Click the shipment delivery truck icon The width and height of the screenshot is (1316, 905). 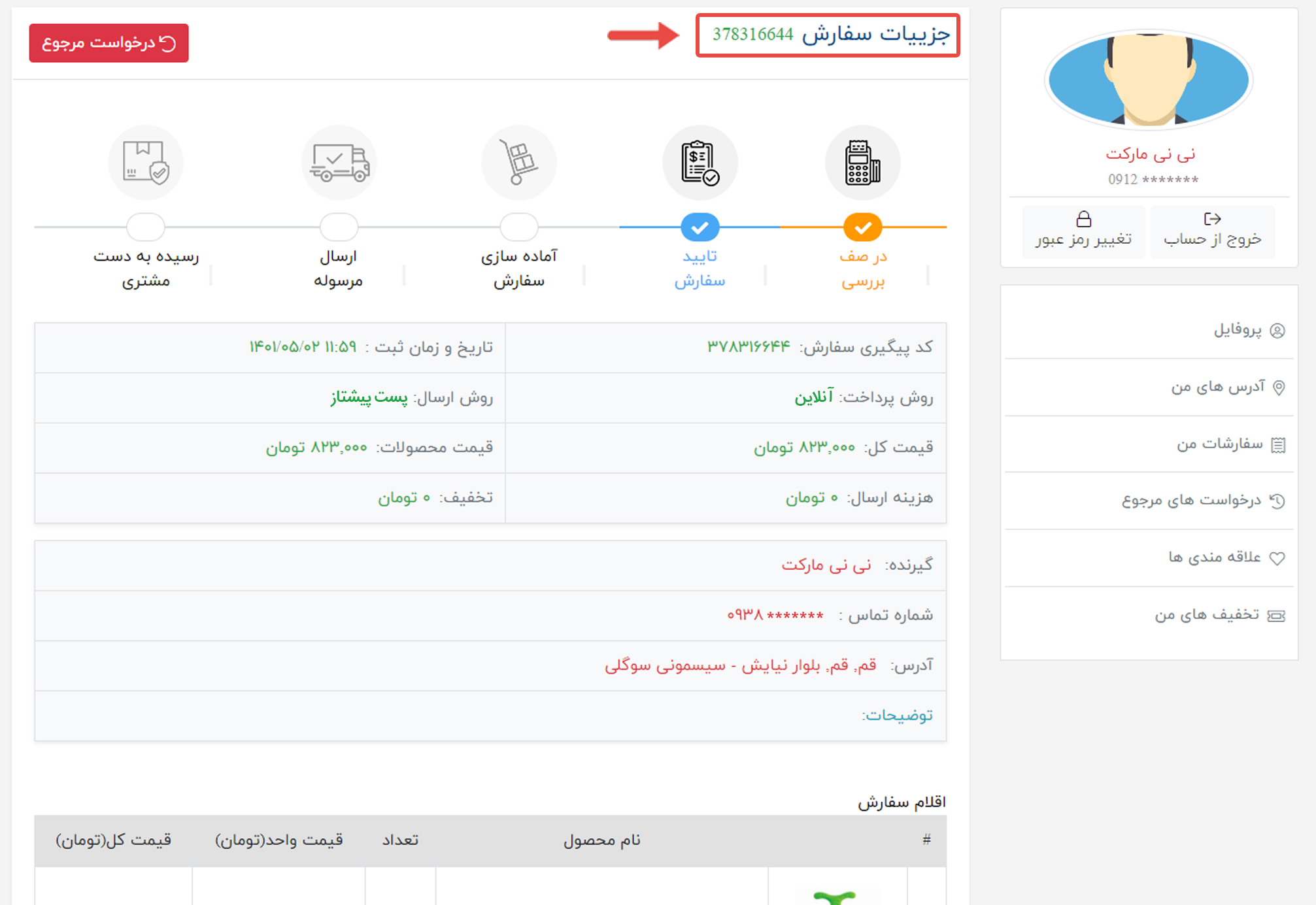(x=339, y=163)
